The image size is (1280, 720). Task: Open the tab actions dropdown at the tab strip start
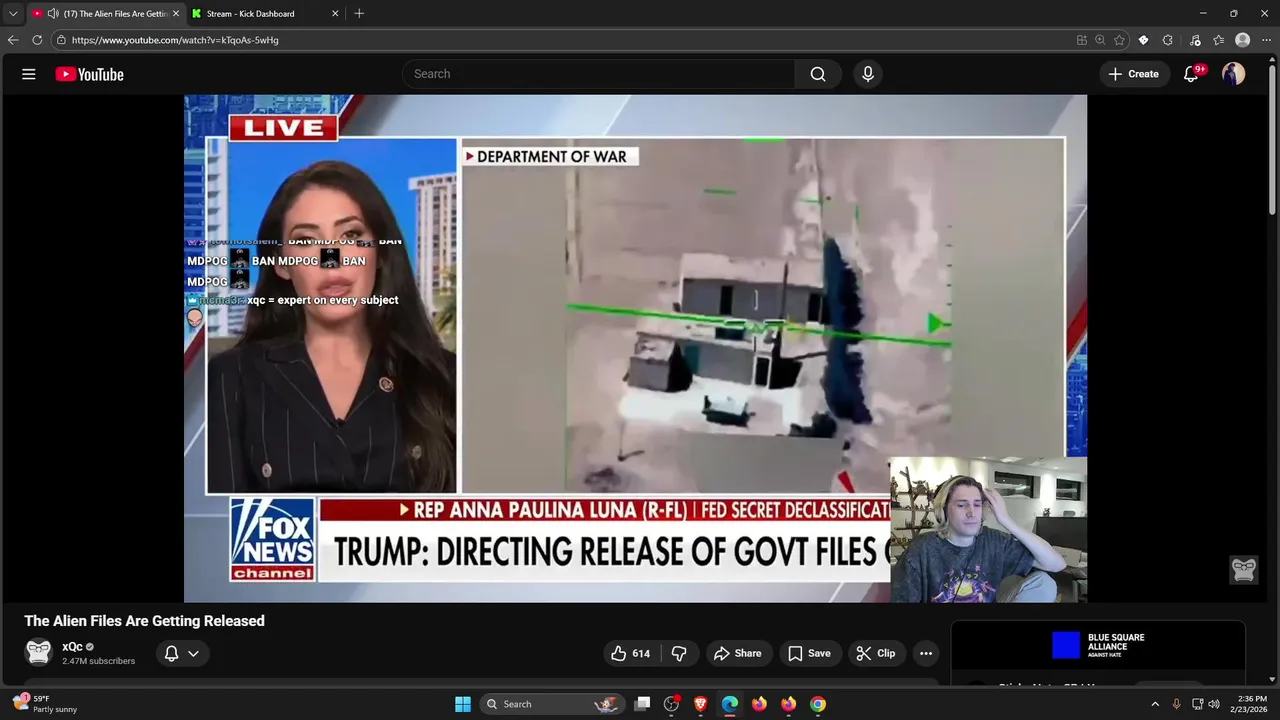click(x=13, y=13)
